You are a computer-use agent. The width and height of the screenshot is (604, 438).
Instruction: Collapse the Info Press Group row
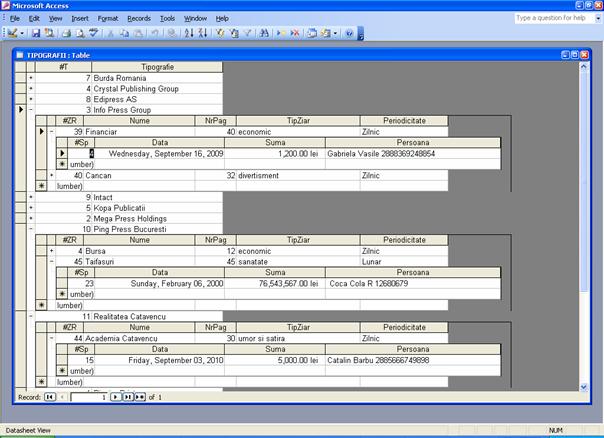coord(30,110)
